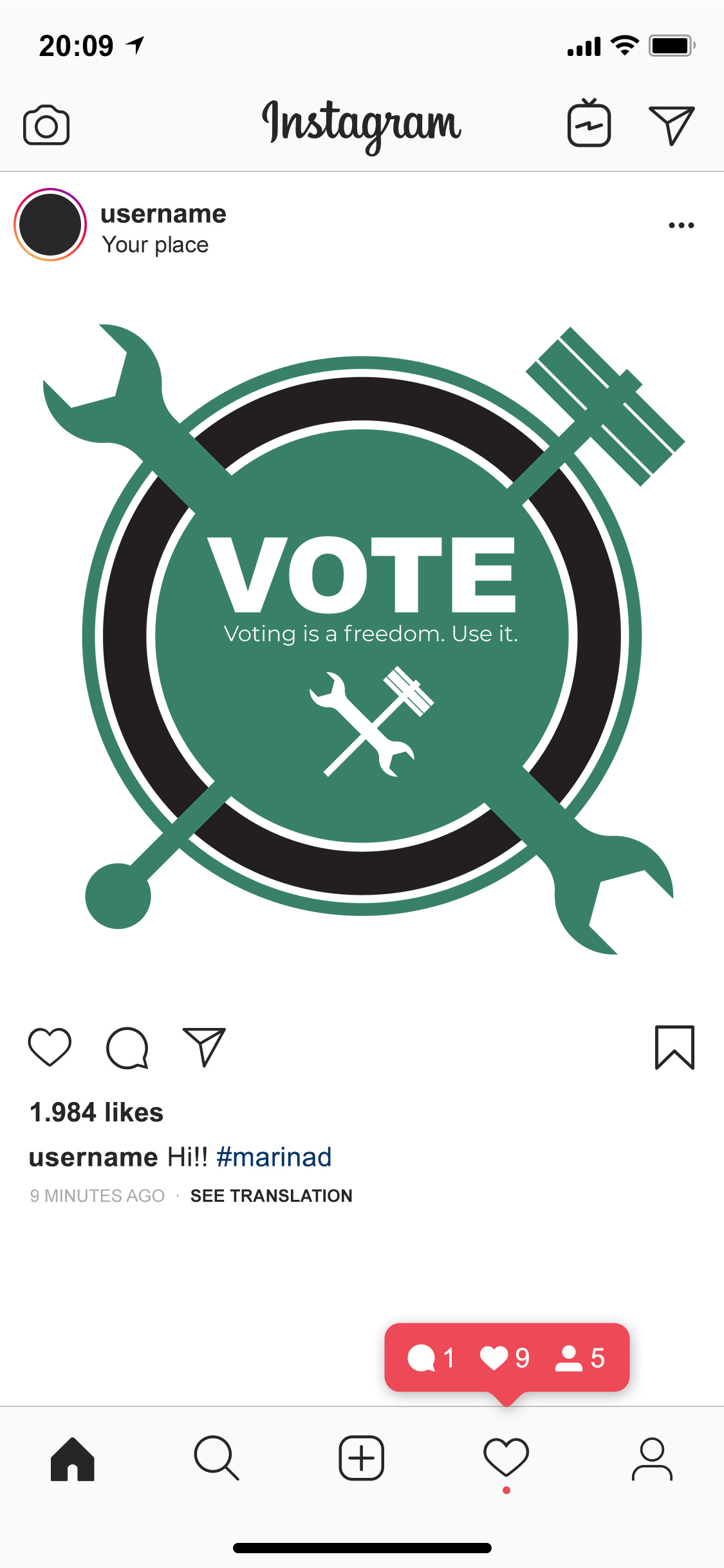Open the Your place location
This screenshot has height=1568, width=724.
155,245
